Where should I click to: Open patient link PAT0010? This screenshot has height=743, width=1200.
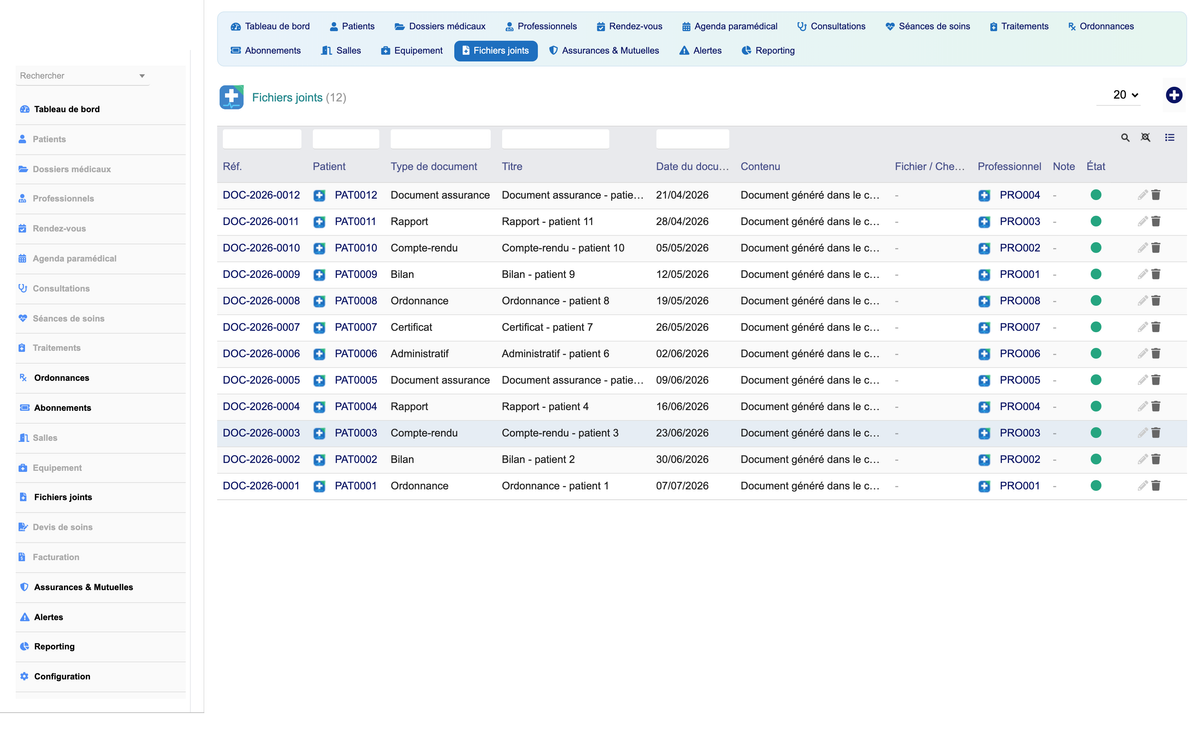coord(356,248)
